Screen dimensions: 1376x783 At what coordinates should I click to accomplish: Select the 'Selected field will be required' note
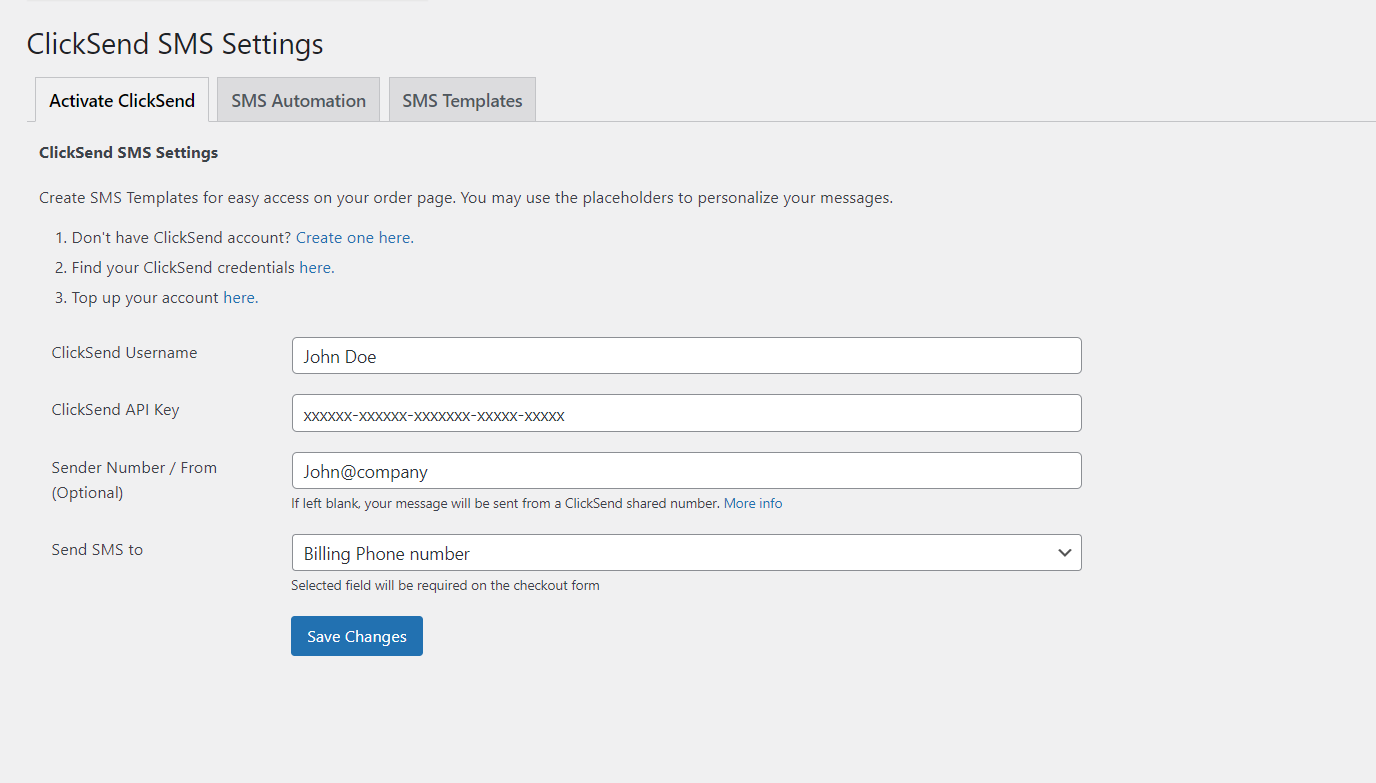[x=445, y=586]
